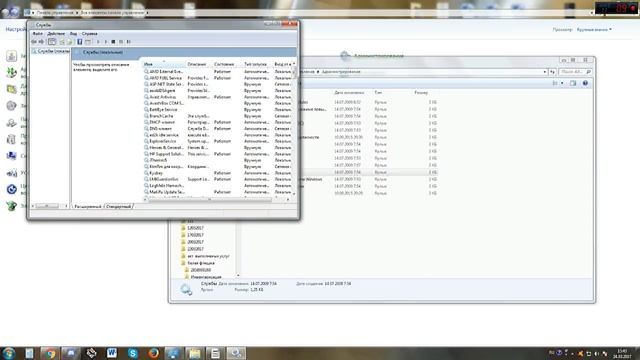Toggle the Explorer preview pane icon

pyautogui.click(x=573, y=83)
